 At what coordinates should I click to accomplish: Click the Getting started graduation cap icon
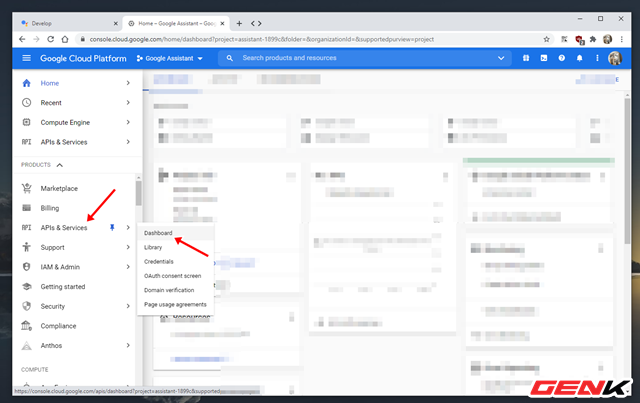[x=27, y=286]
